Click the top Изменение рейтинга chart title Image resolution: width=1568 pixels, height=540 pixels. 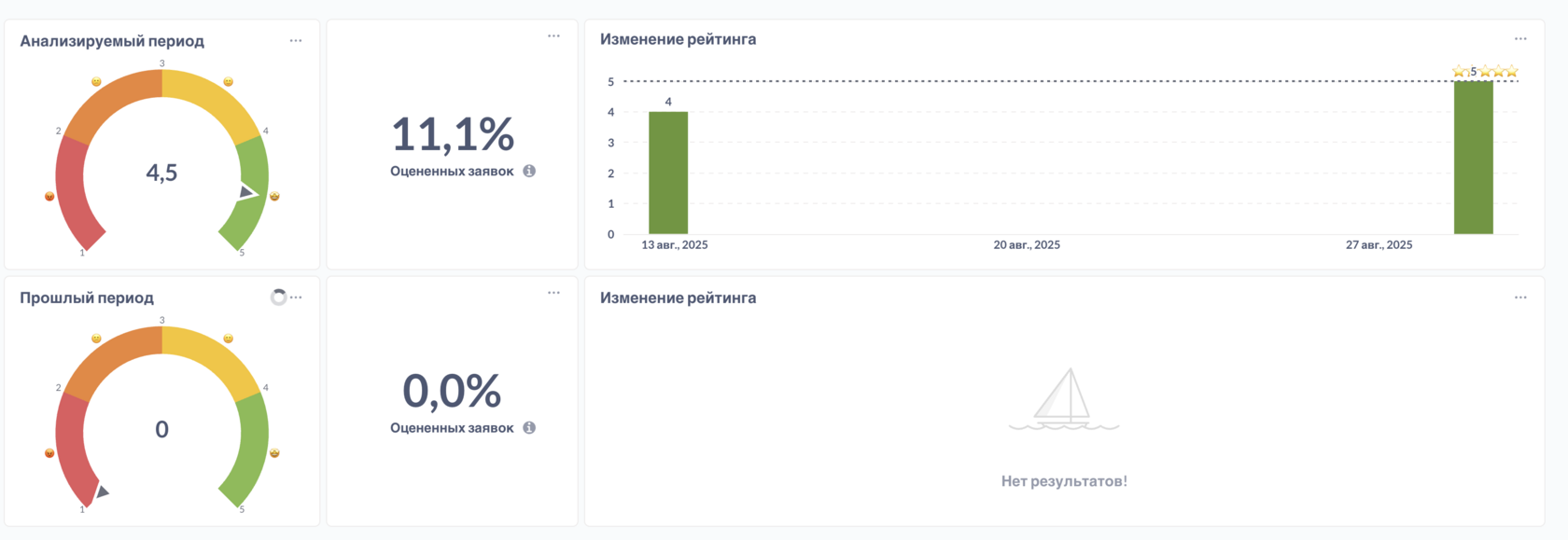coord(678,39)
